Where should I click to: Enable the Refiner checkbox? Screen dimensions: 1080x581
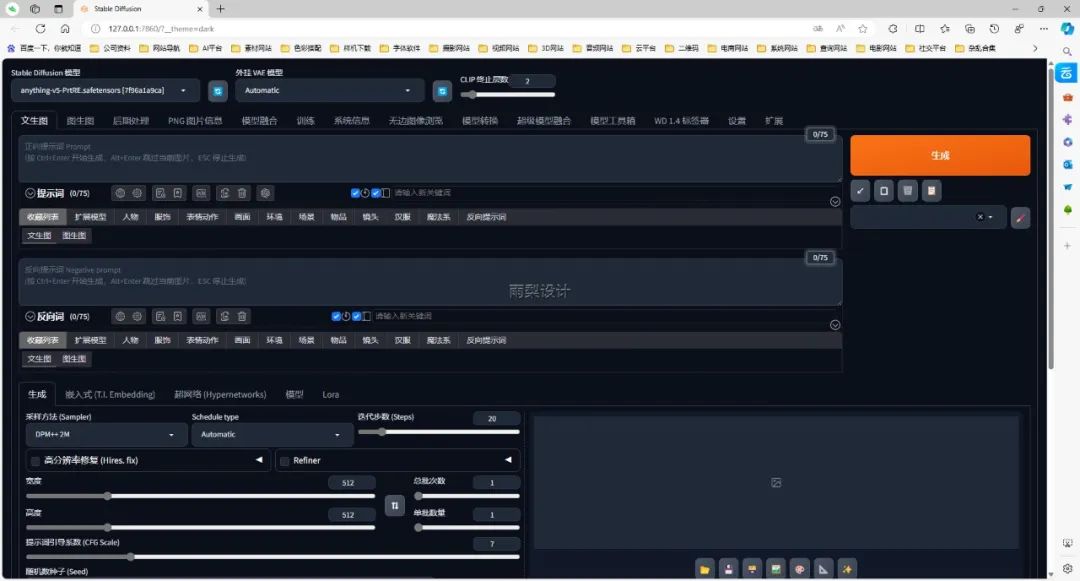284,461
